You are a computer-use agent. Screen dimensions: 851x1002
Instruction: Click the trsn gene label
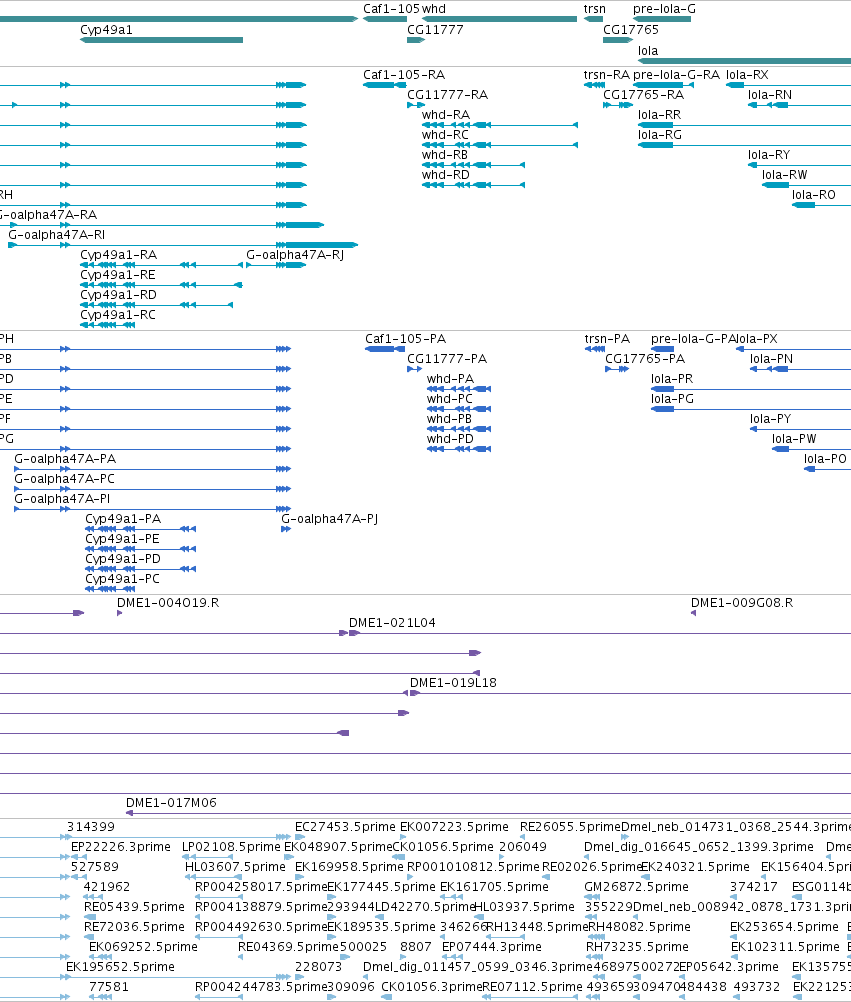click(595, 9)
